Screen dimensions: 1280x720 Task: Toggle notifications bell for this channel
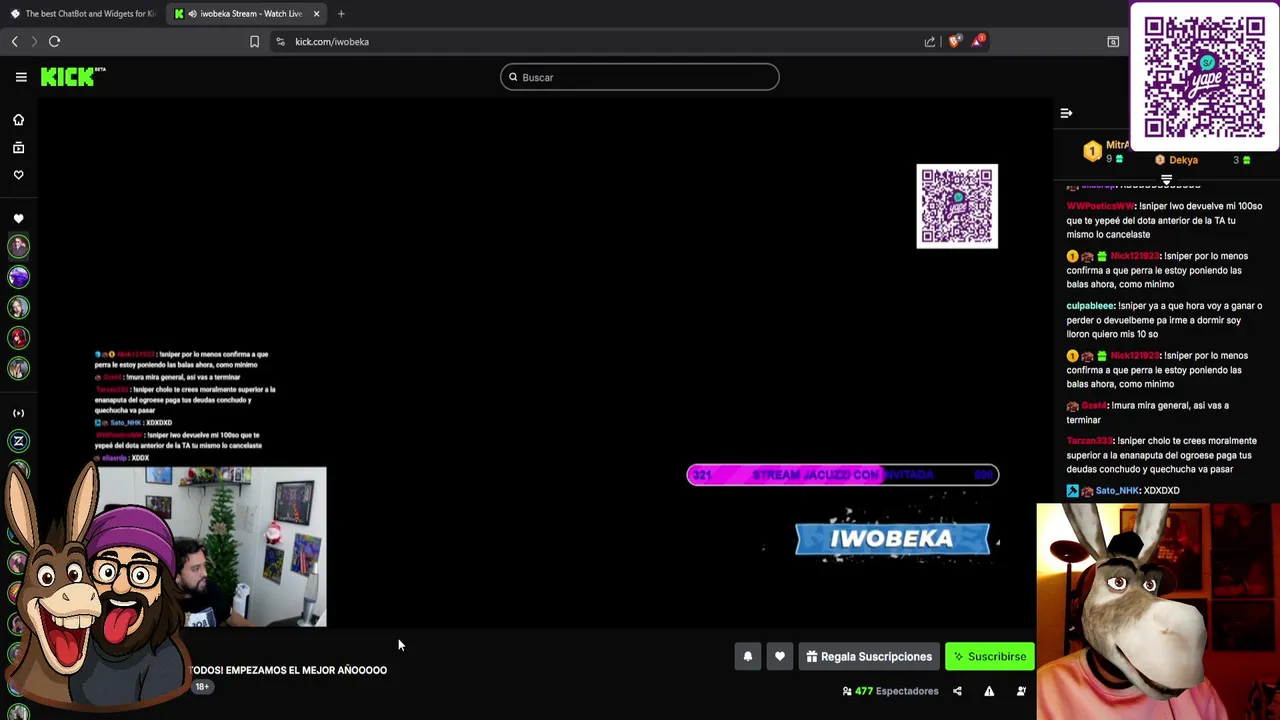747,657
